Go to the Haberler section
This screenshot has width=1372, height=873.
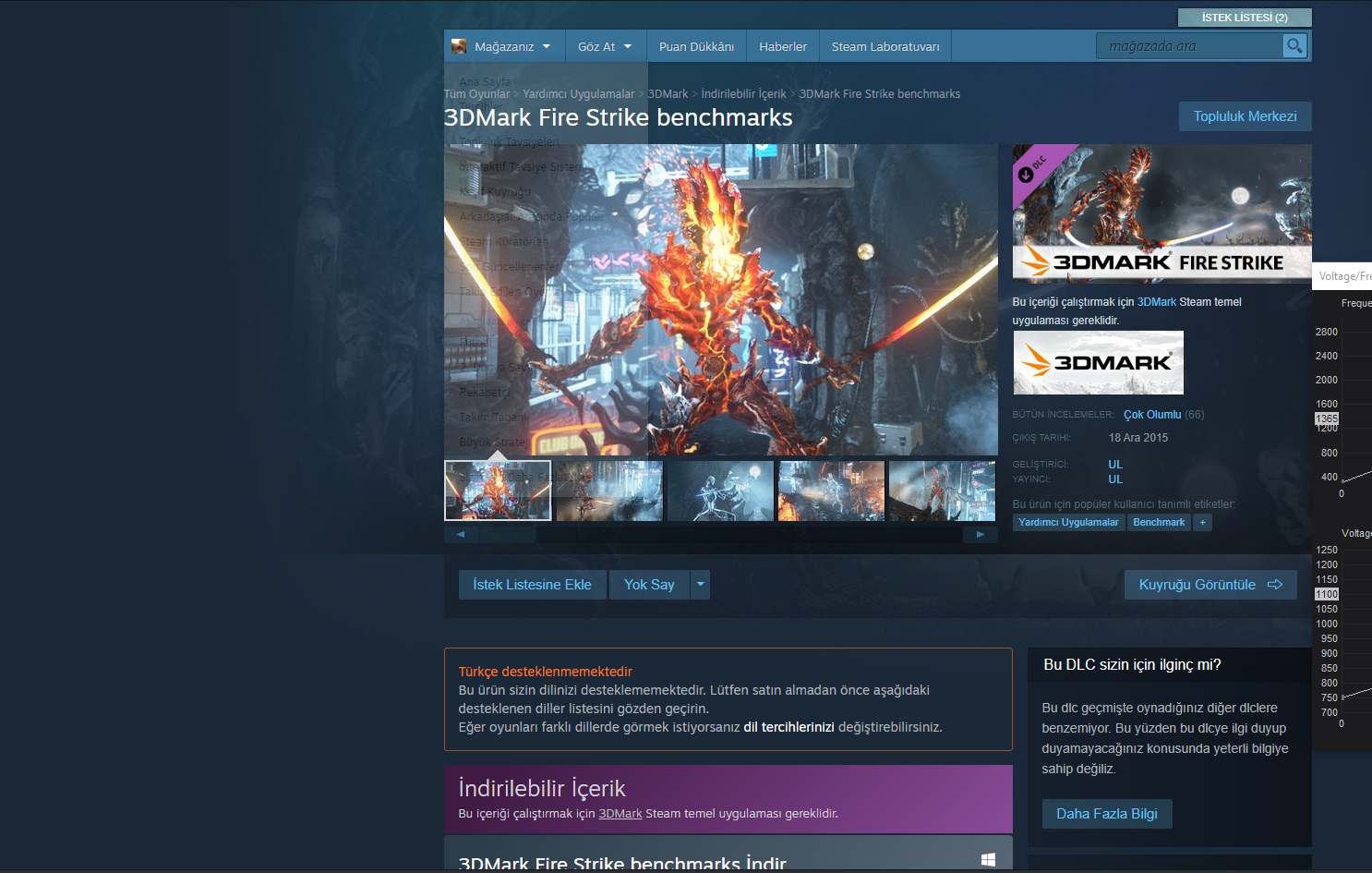(x=783, y=46)
